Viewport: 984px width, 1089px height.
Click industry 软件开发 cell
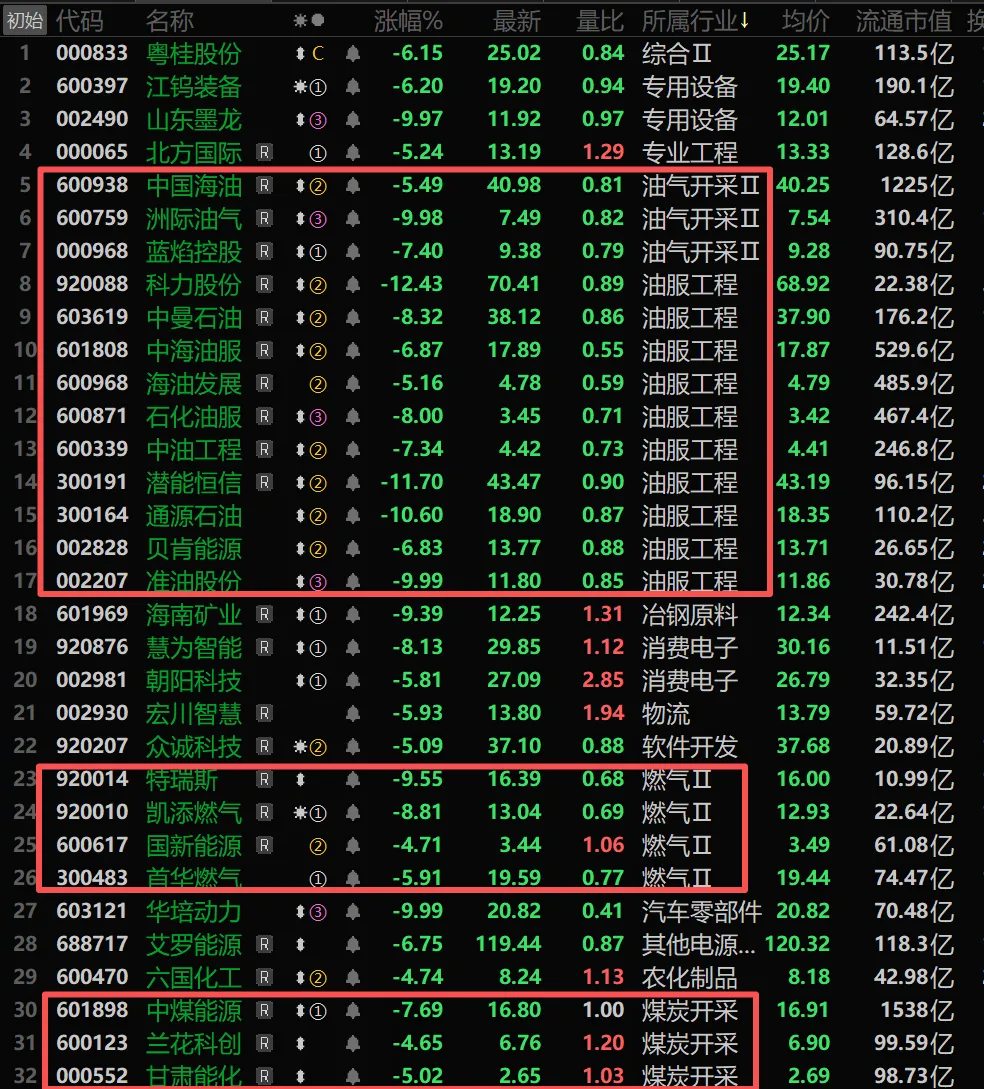(x=690, y=747)
